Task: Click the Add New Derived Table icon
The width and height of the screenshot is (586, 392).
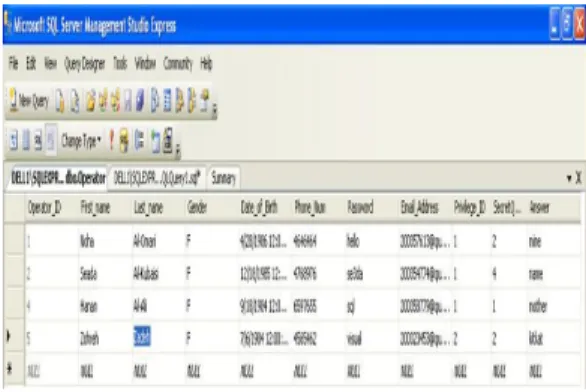Action: [168, 140]
